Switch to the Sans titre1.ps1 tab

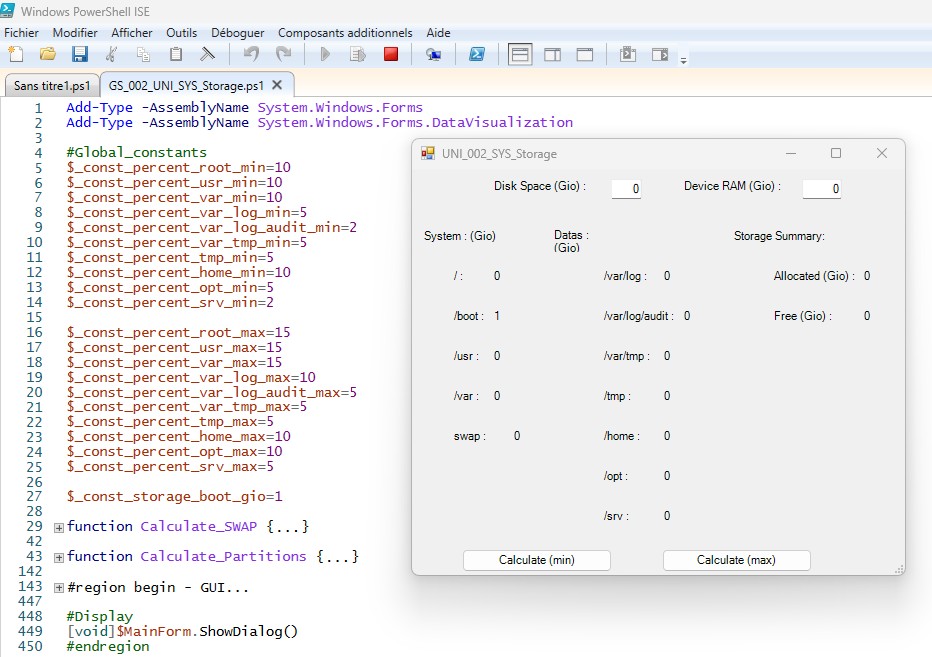tap(52, 85)
